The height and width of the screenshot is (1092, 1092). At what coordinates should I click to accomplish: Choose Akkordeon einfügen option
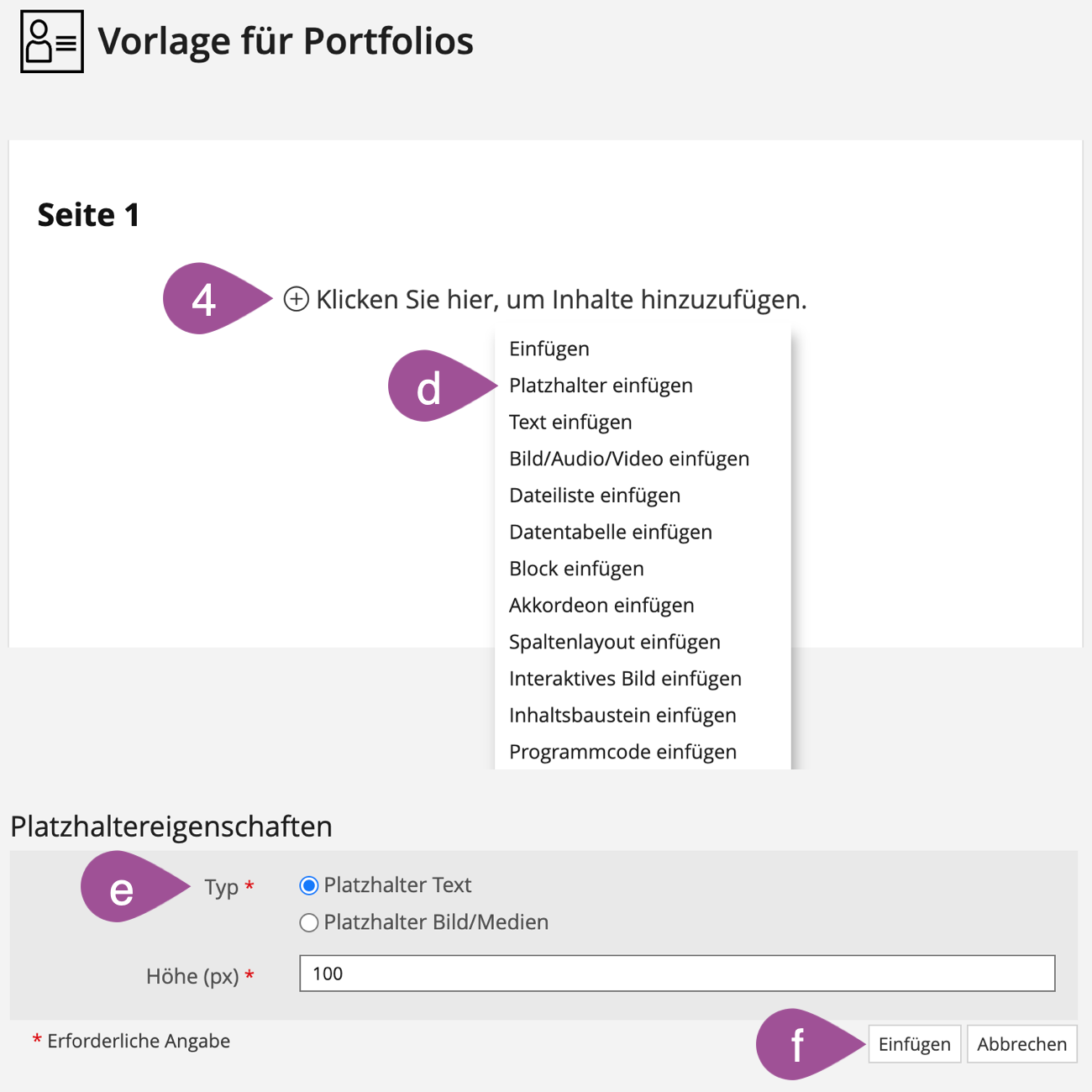pyautogui.click(x=601, y=606)
